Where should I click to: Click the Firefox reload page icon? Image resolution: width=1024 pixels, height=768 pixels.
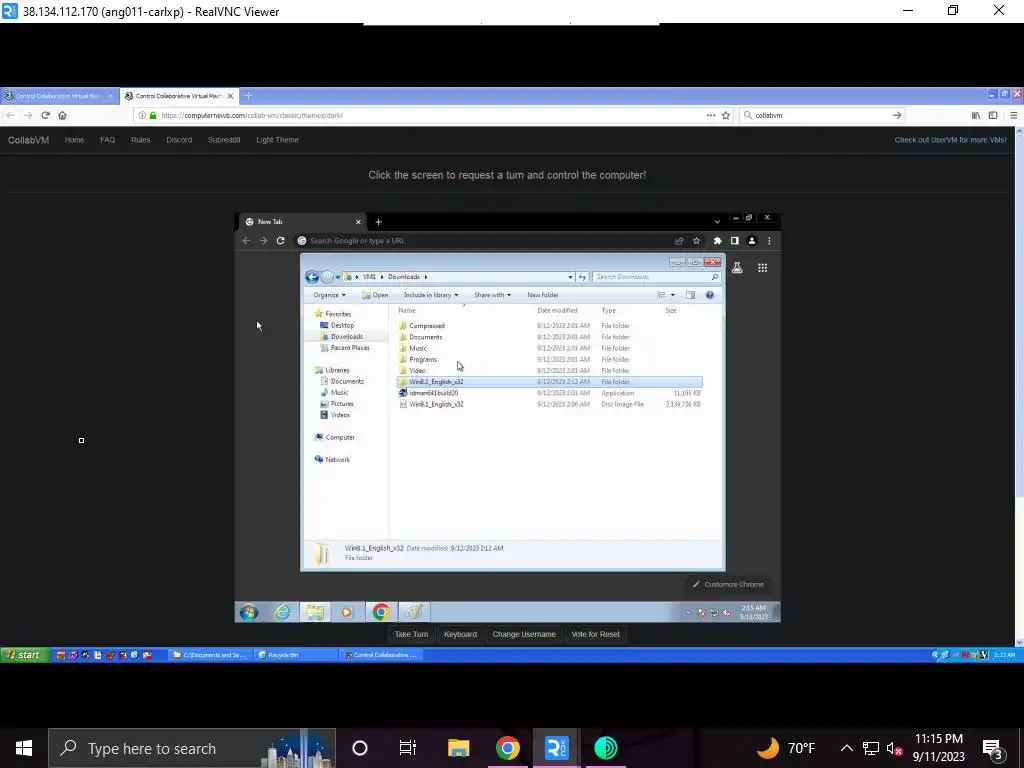[45, 116]
